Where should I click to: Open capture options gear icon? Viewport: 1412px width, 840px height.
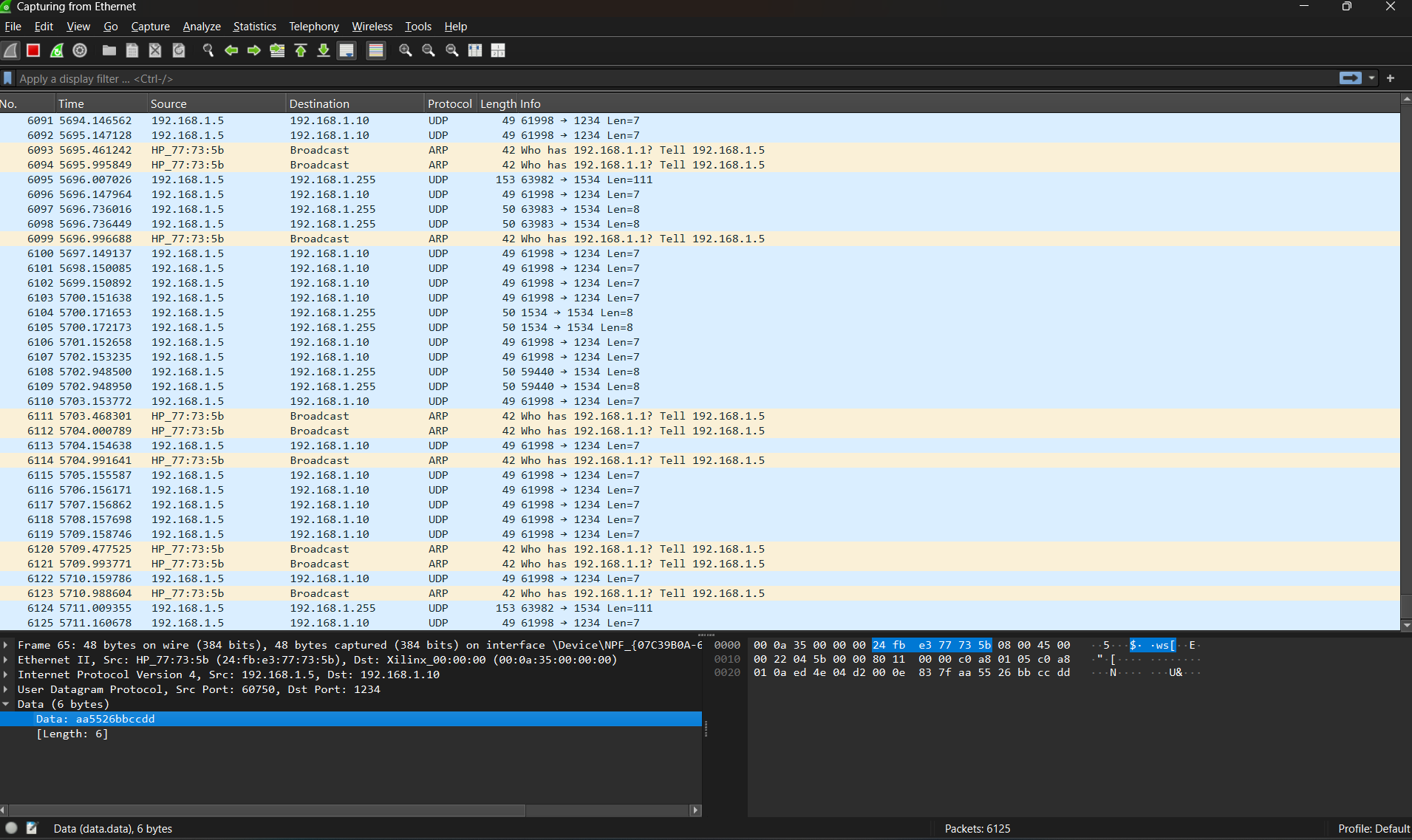80,50
